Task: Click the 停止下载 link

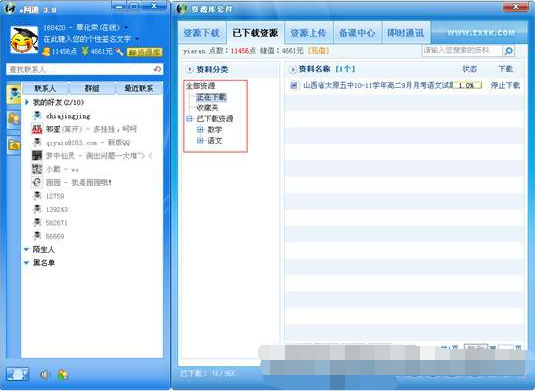Action: (x=505, y=85)
